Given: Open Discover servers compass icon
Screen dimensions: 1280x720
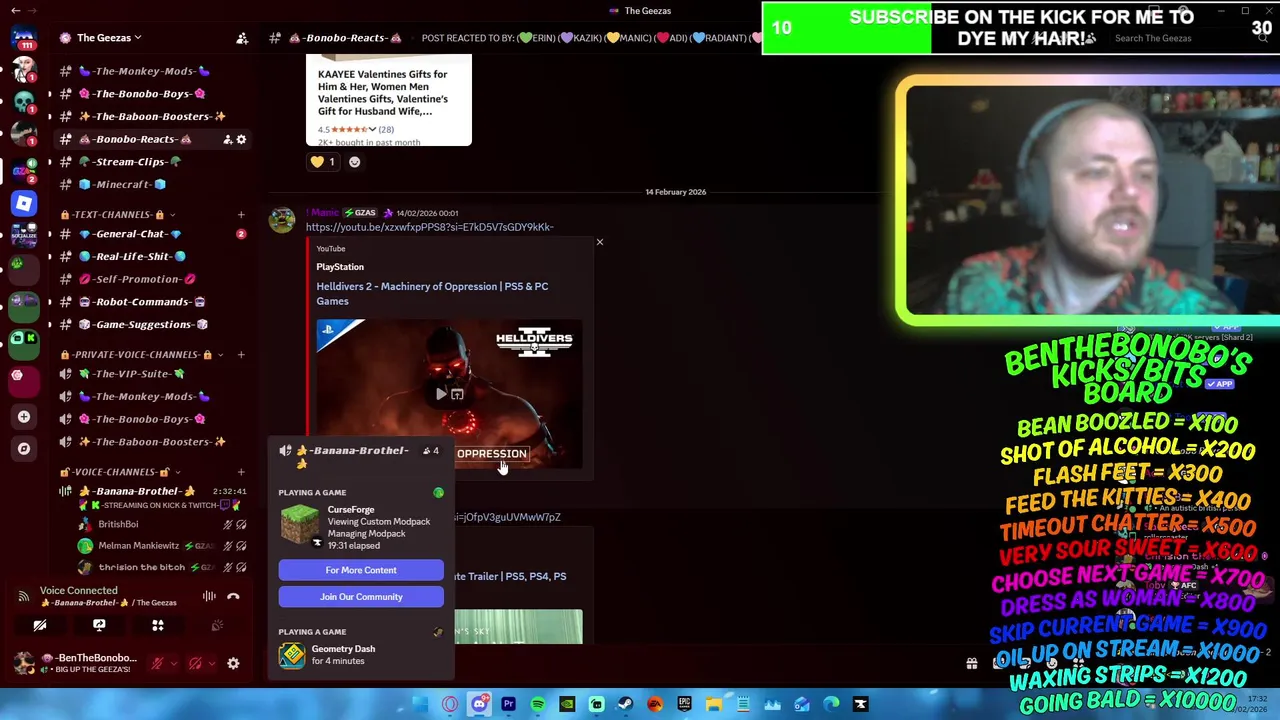Looking at the screenshot, I should (x=24, y=449).
